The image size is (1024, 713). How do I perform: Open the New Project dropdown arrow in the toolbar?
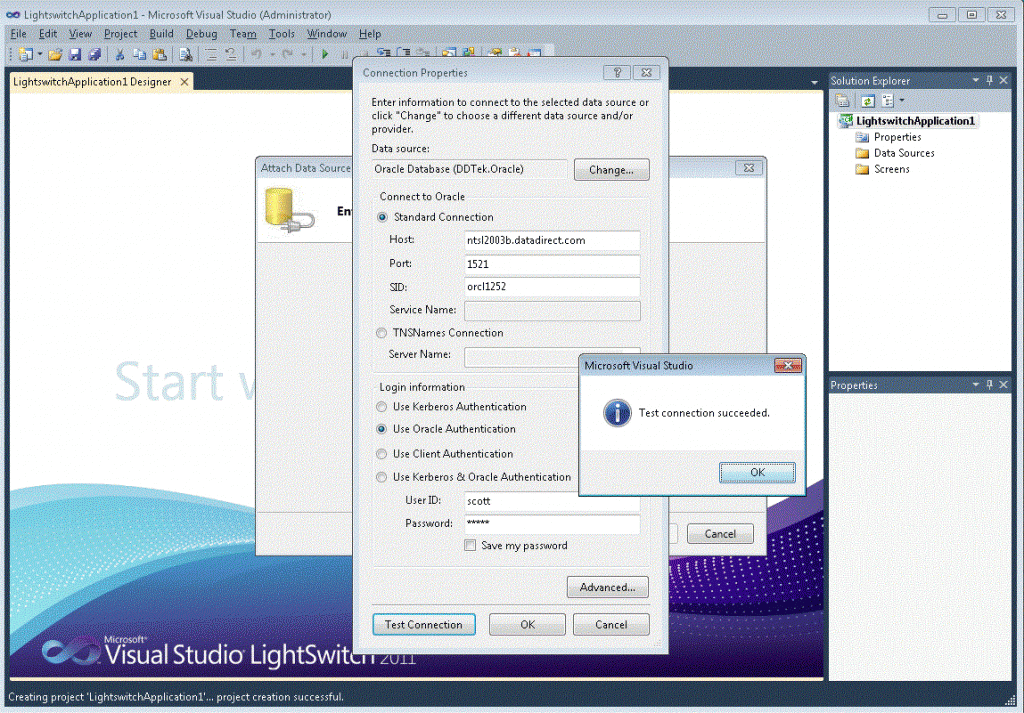tap(40, 54)
